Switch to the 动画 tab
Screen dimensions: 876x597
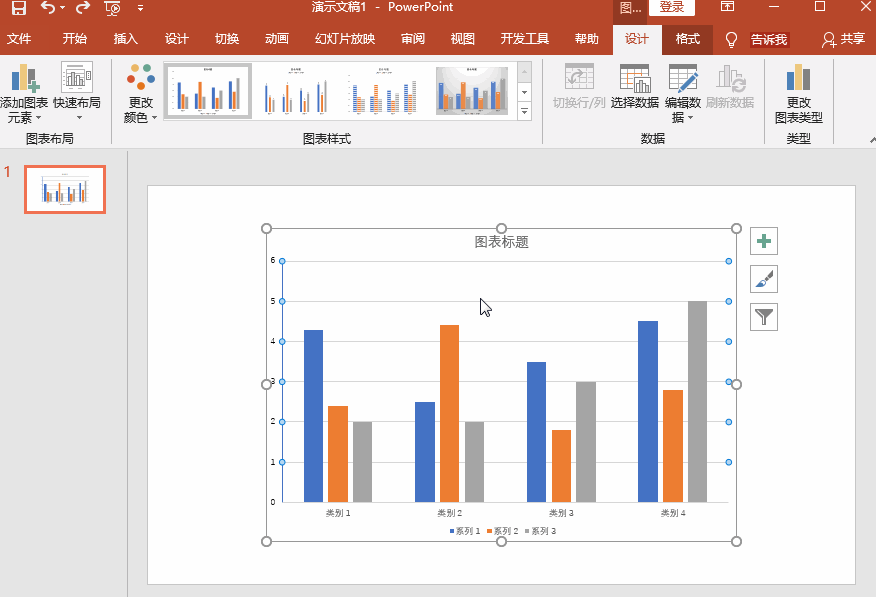coord(277,39)
